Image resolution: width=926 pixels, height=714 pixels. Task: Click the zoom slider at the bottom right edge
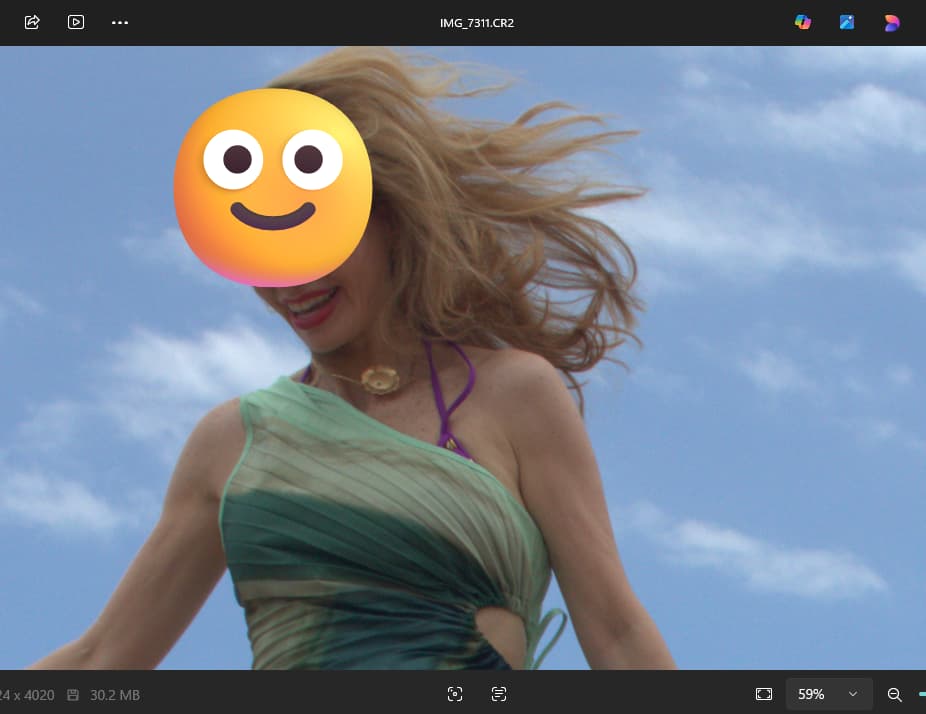tap(921, 694)
